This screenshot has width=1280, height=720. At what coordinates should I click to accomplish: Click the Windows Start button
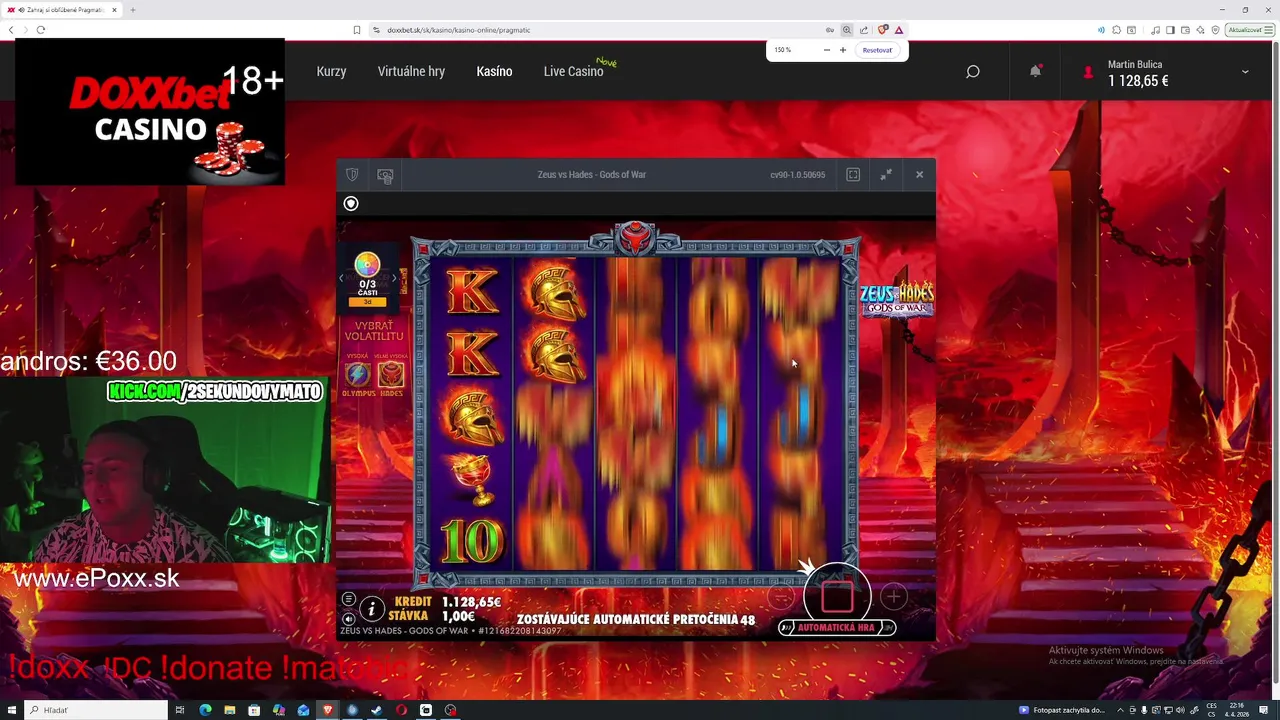click(10, 710)
